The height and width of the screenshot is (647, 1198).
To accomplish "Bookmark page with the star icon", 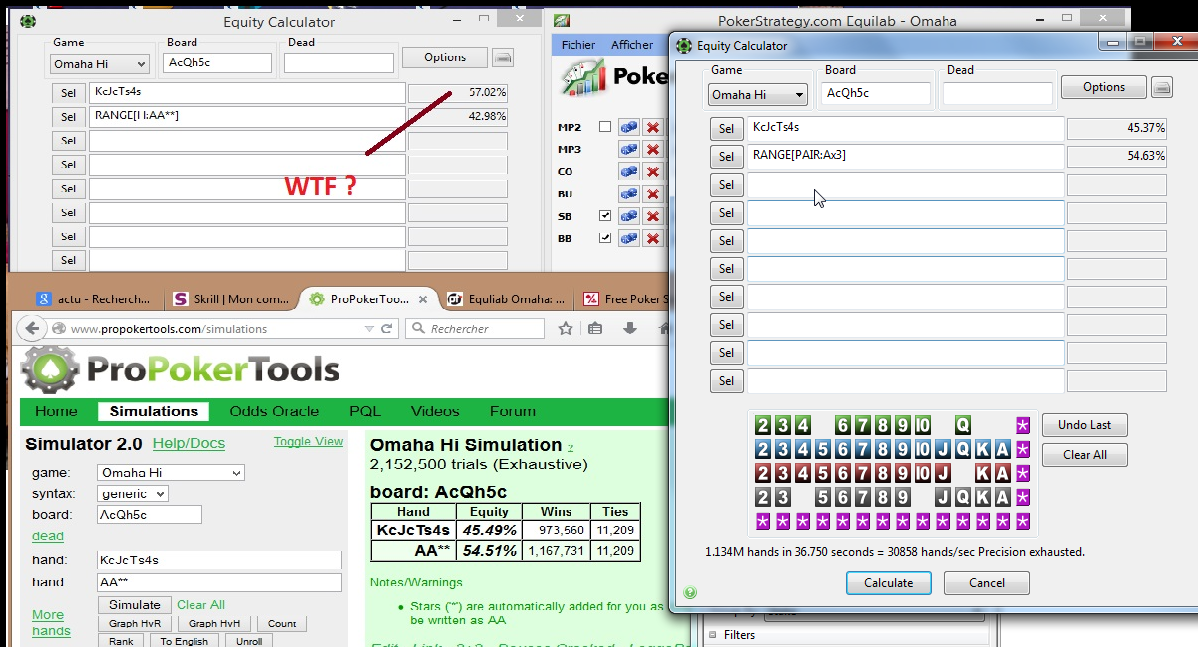I will (x=565, y=328).
